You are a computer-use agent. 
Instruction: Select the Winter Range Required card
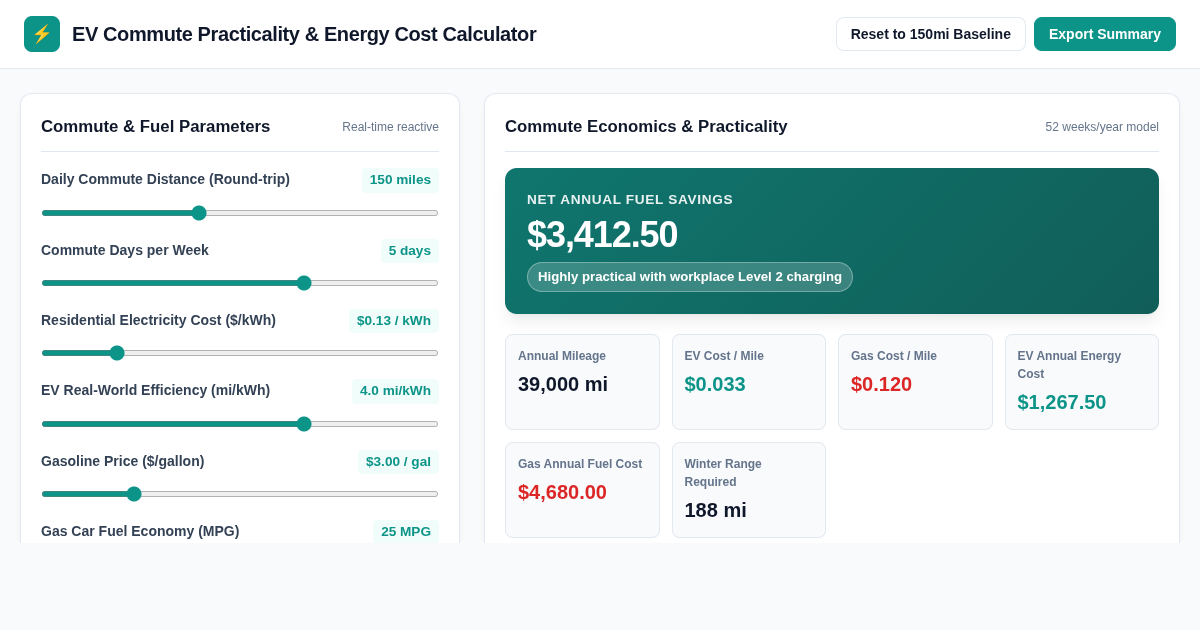click(x=749, y=490)
